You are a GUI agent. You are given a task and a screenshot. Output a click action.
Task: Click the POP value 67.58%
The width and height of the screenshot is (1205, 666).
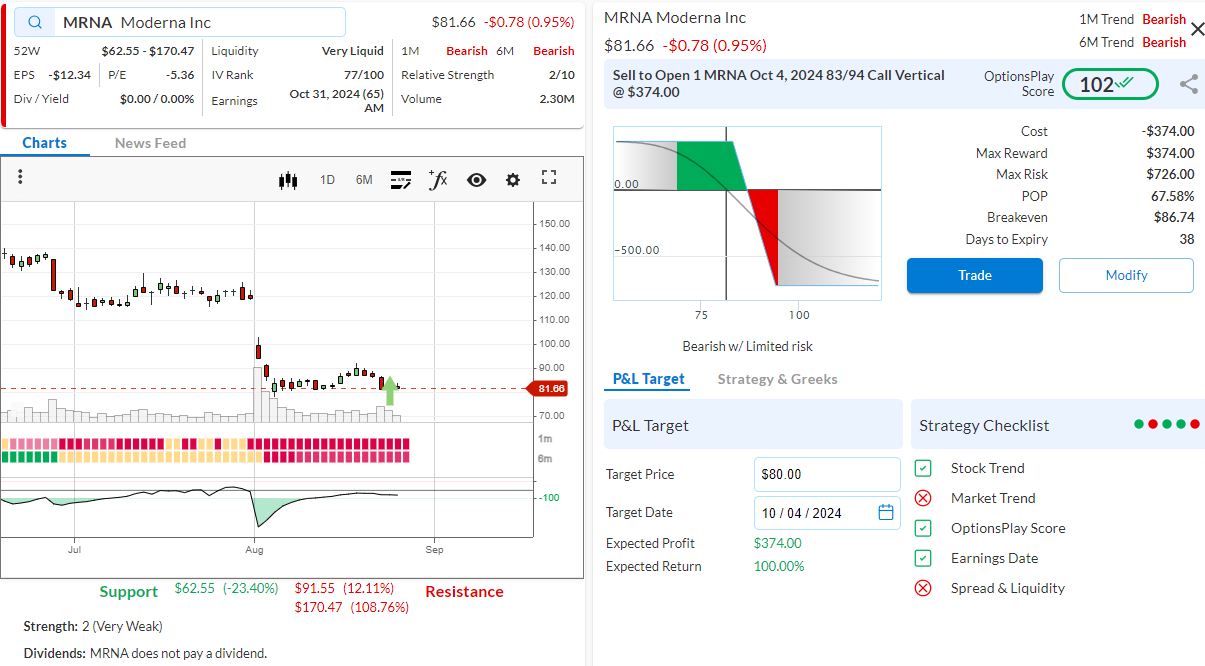pos(1172,196)
